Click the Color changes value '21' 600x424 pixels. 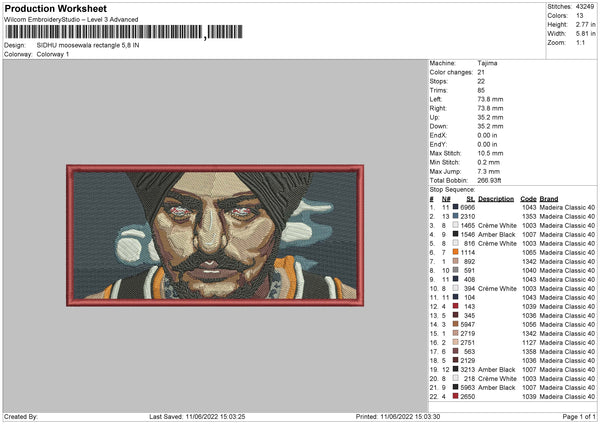click(x=481, y=72)
